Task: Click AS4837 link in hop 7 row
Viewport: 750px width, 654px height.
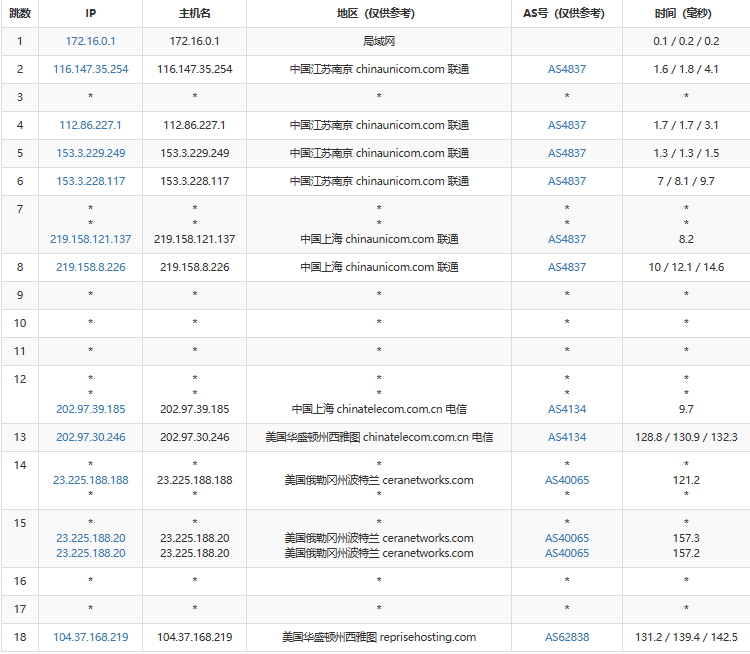Action: tap(567, 239)
